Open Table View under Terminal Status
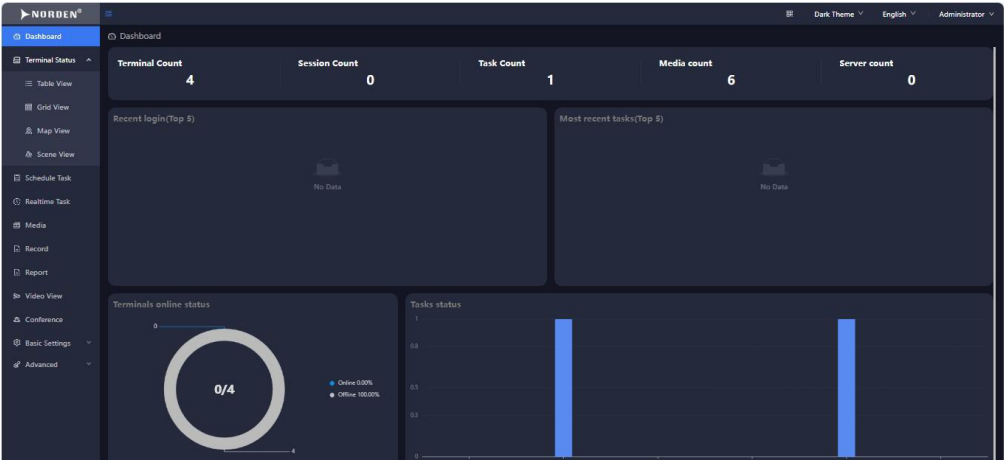The width and height of the screenshot is (1004, 461). [54, 84]
